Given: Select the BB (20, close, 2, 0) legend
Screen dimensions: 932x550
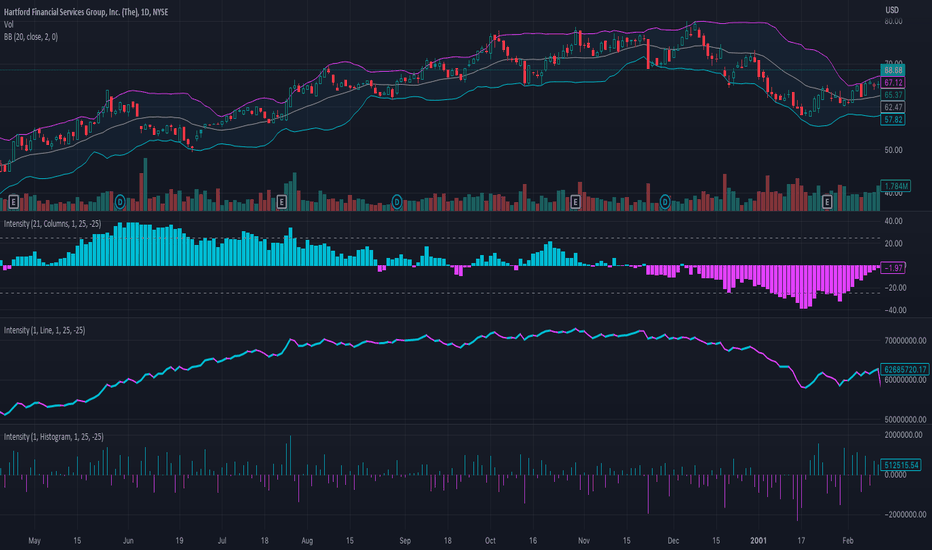Looking at the screenshot, I should [31, 37].
